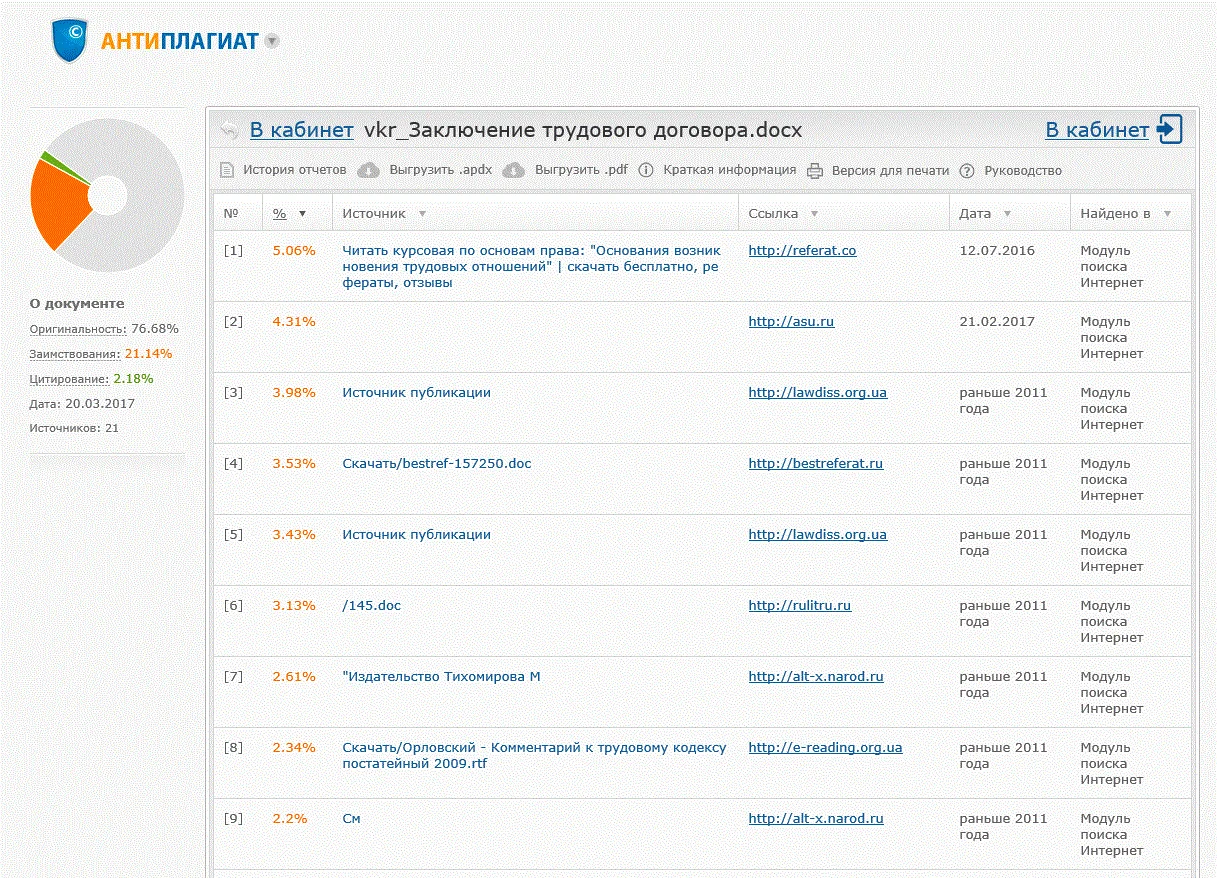Viewport: 1217px width, 878px height.
Task: Click the Выгрузить .apdx cloud download icon
Action: [368, 170]
